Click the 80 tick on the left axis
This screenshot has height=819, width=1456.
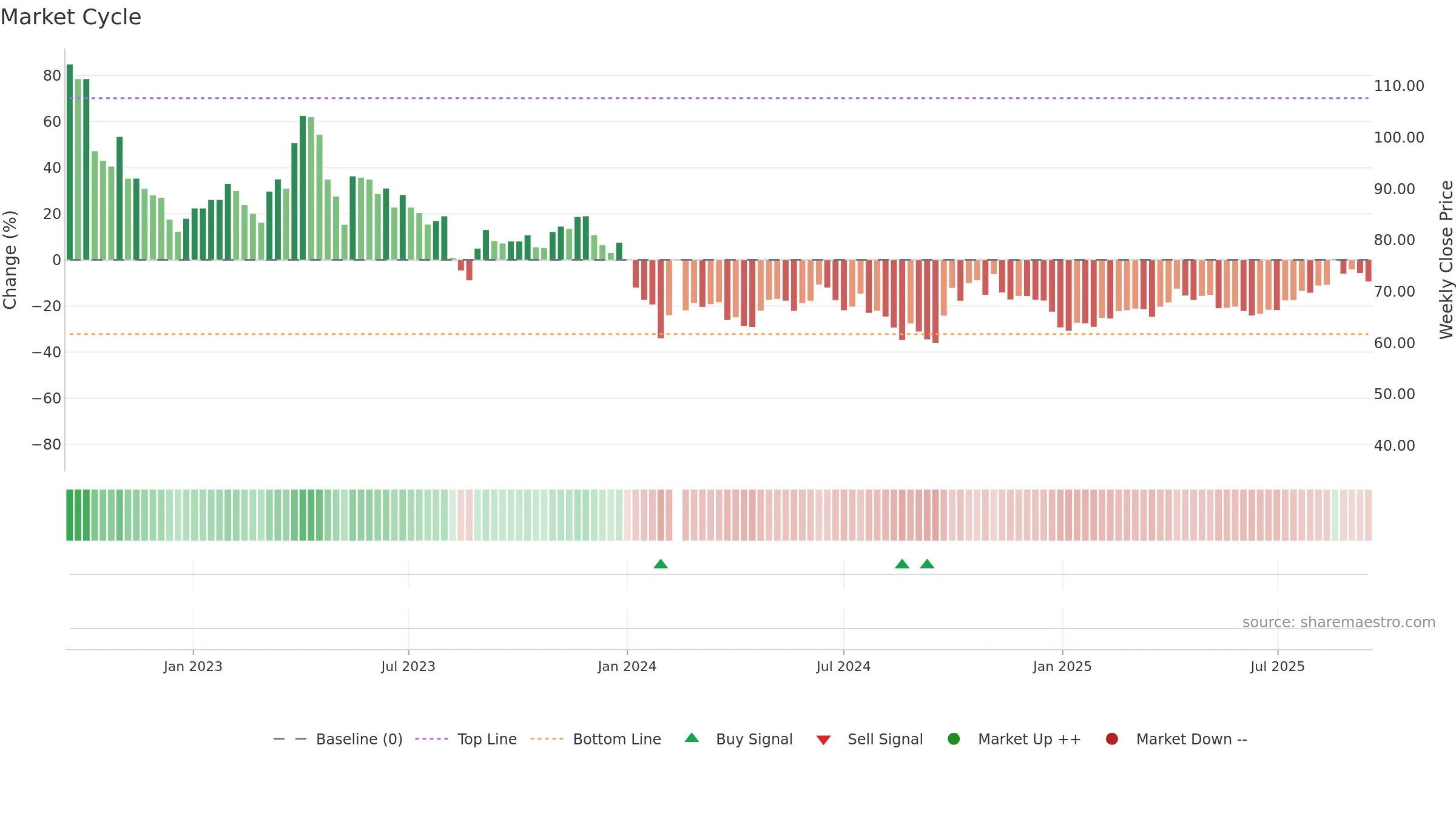[x=52, y=76]
